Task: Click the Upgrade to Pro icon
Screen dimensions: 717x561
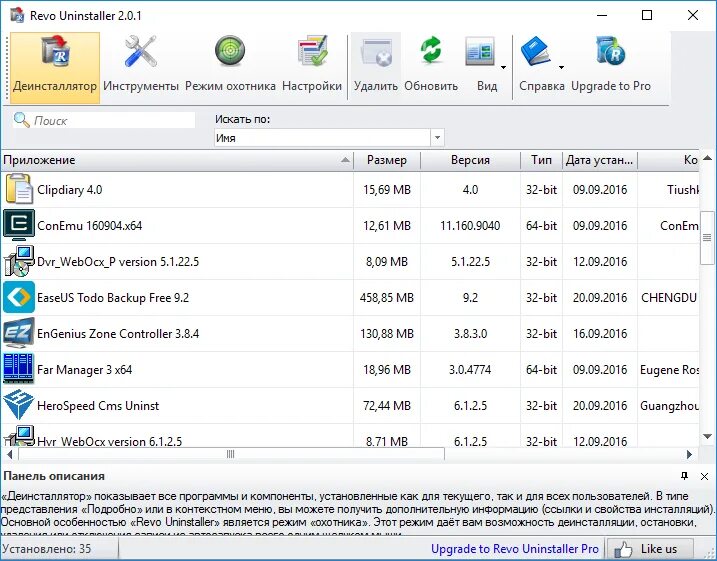Action: 610,51
